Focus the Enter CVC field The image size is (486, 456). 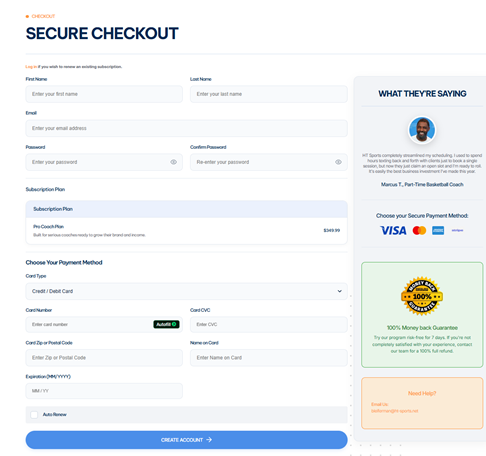pyautogui.click(x=269, y=324)
